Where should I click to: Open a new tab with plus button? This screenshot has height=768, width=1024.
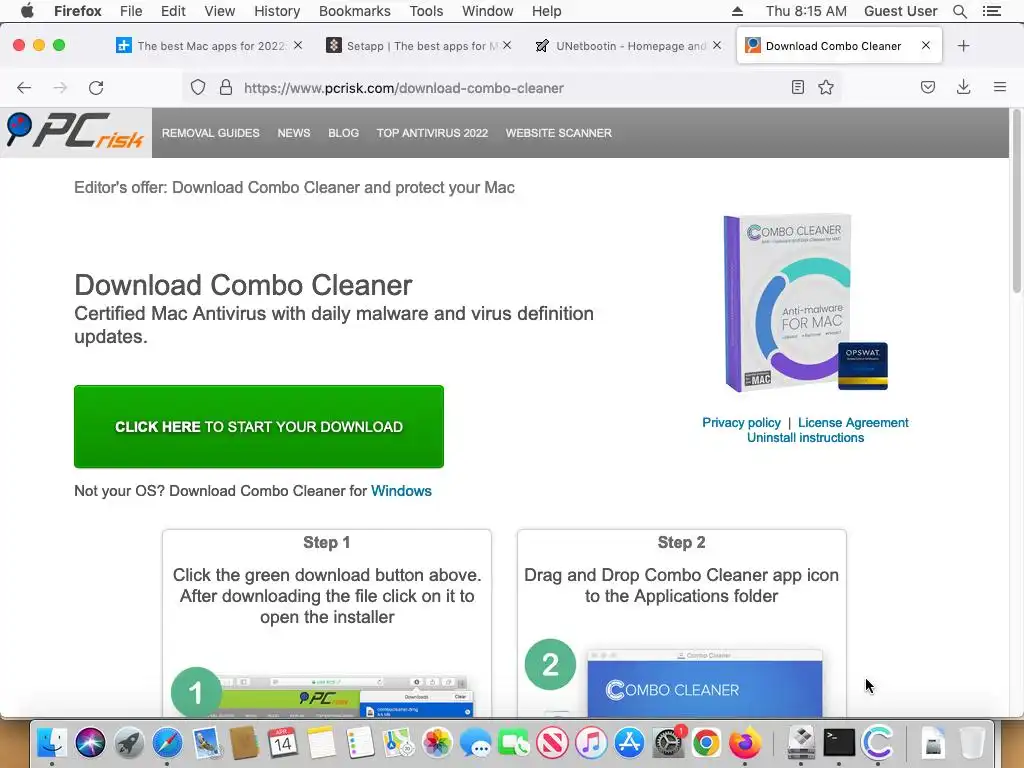[963, 46]
